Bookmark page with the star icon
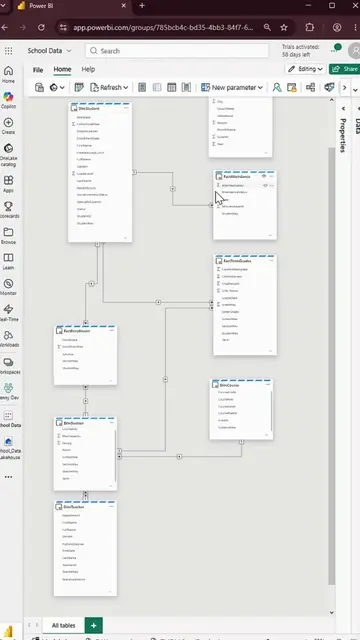This screenshot has height=640, width=360. [x=284, y=27]
